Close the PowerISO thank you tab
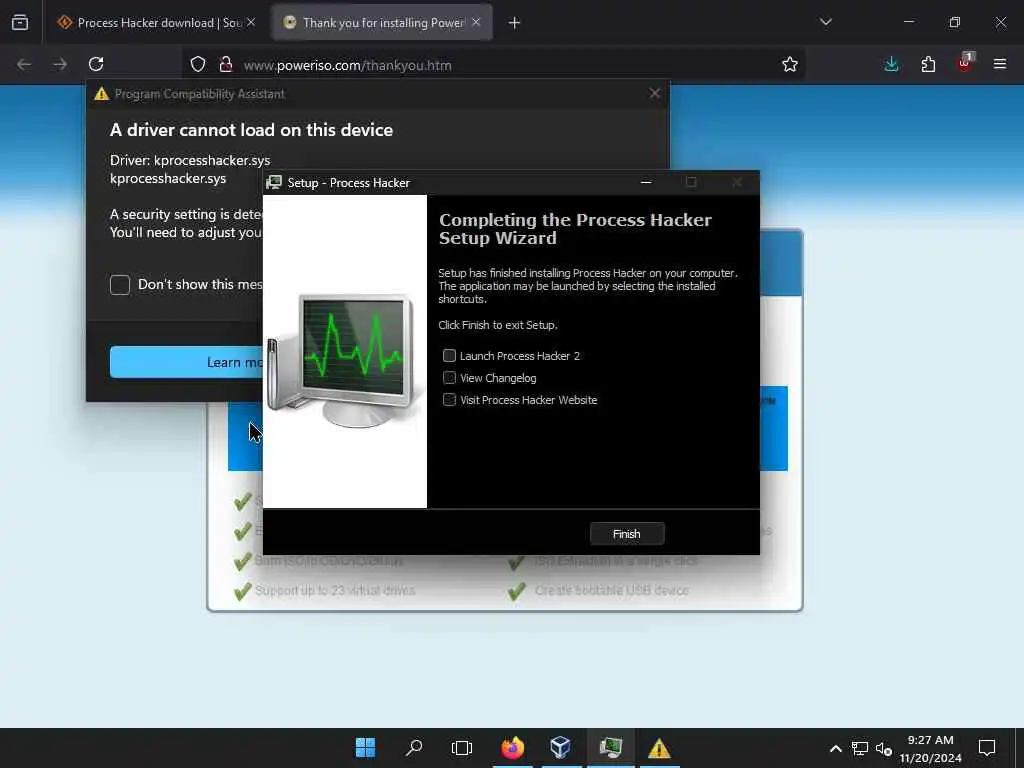 pos(476,22)
